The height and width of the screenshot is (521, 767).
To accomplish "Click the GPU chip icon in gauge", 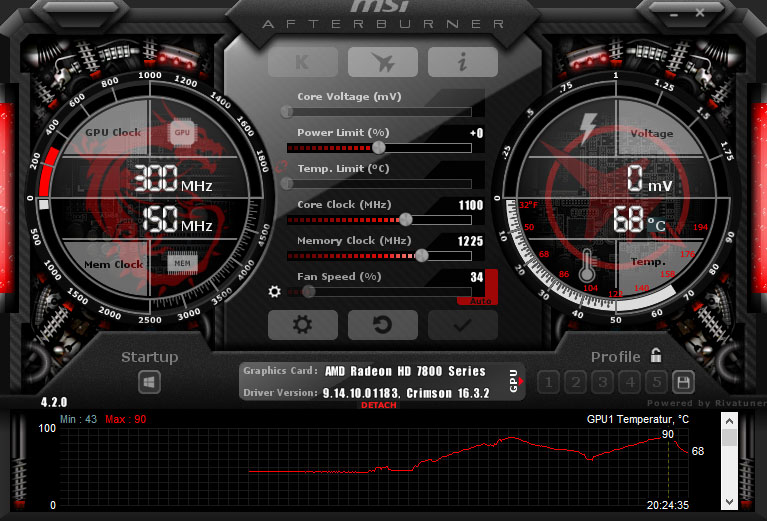I will pyautogui.click(x=182, y=132).
